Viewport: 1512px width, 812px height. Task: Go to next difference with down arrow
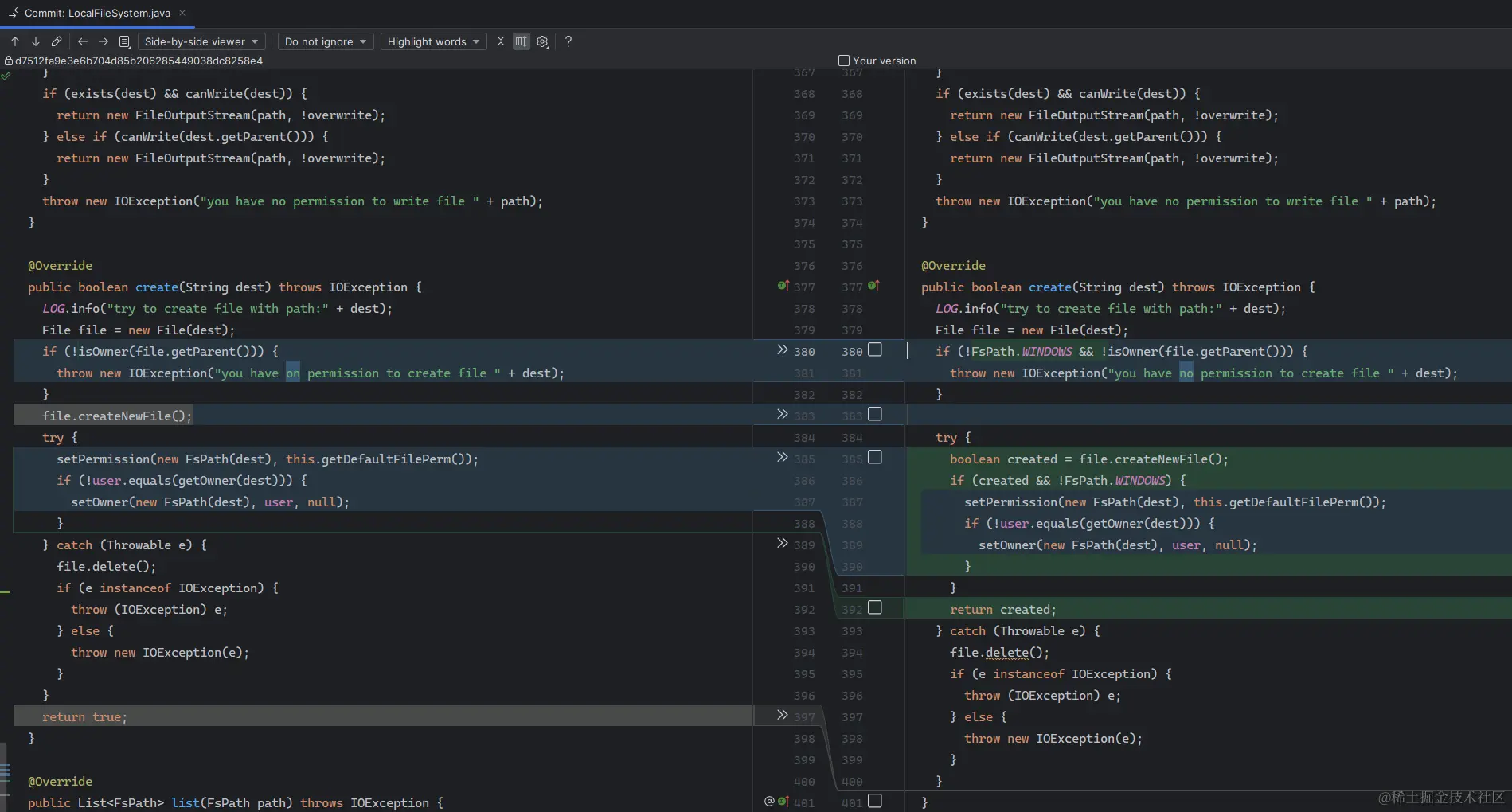pyautogui.click(x=36, y=41)
